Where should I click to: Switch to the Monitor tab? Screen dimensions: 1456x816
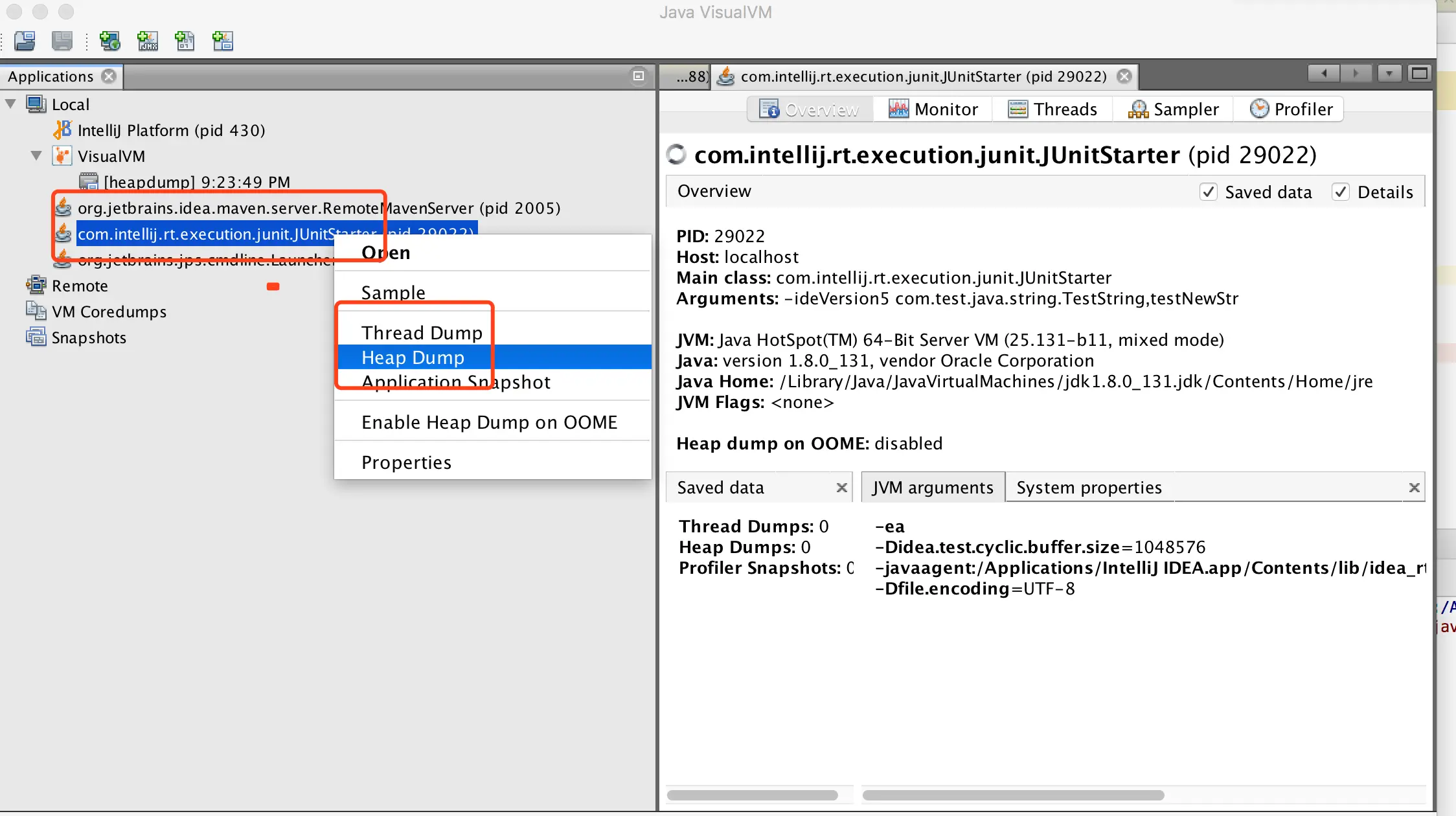tap(933, 109)
